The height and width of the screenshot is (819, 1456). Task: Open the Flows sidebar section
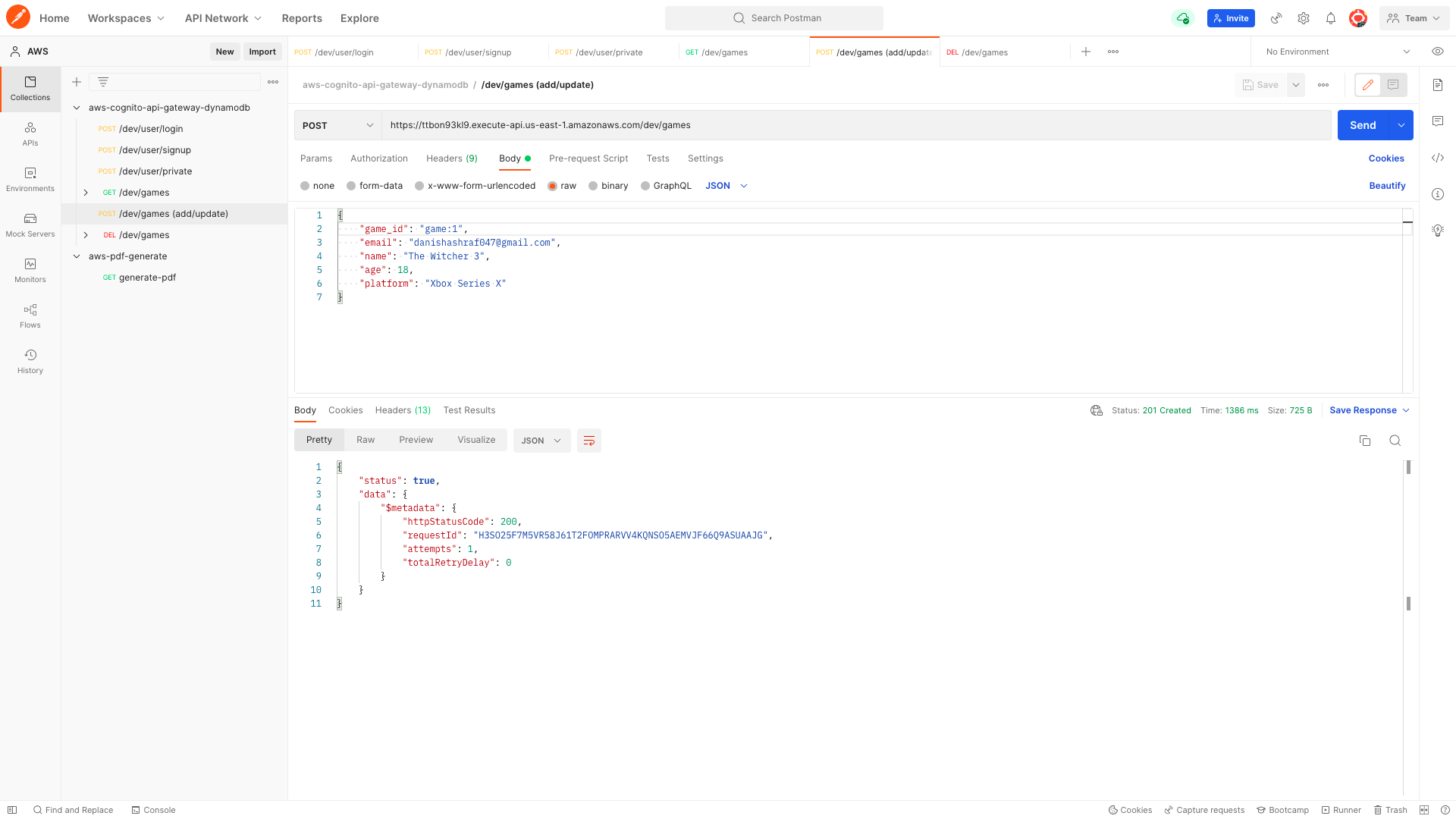pyautogui.click(x=30, y=315)
